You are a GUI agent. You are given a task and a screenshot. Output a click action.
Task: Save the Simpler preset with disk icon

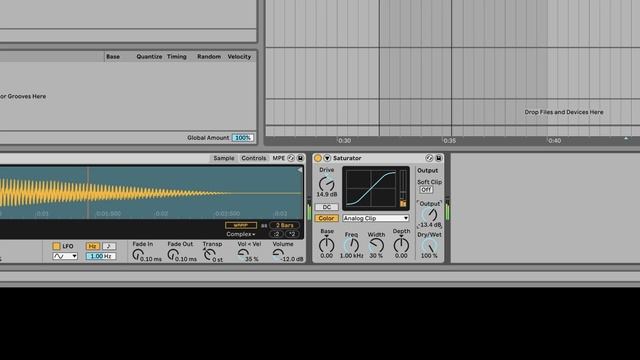[300, 158]
